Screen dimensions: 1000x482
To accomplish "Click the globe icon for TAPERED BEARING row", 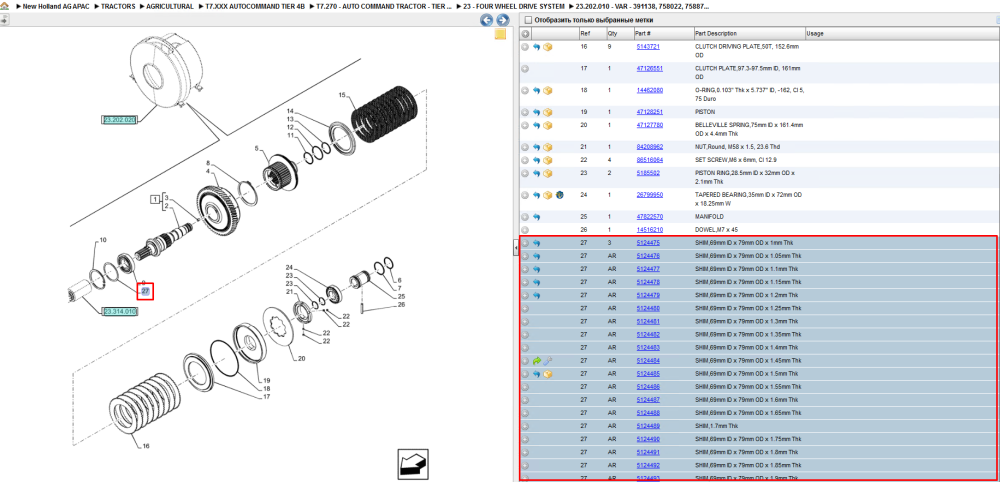I will (558, 195).
